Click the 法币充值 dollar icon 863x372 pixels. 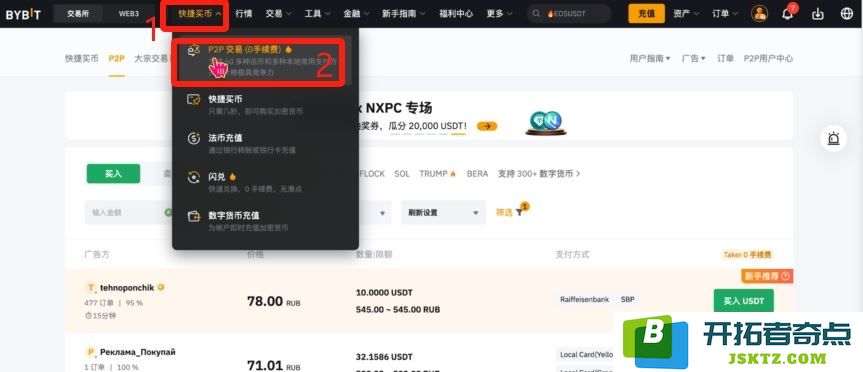[194, 138]
